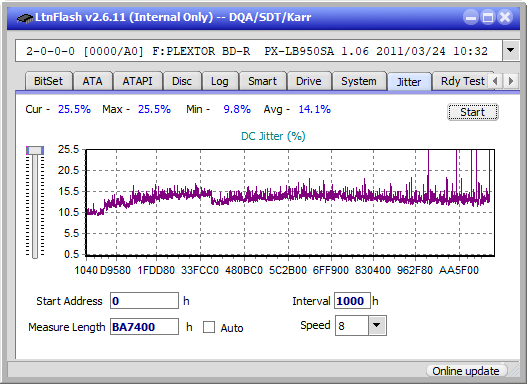
Task: Close the LtnFlash window
Action: tap(505, 17)
